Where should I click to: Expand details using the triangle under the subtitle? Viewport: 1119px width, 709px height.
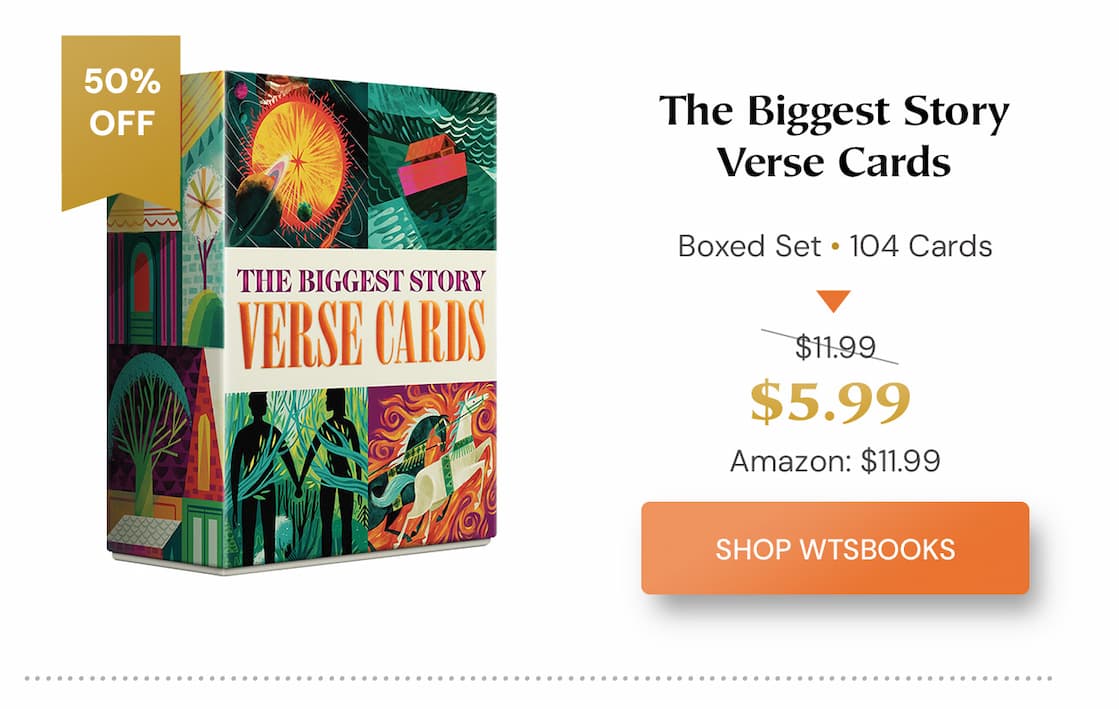tap(833, 297)
